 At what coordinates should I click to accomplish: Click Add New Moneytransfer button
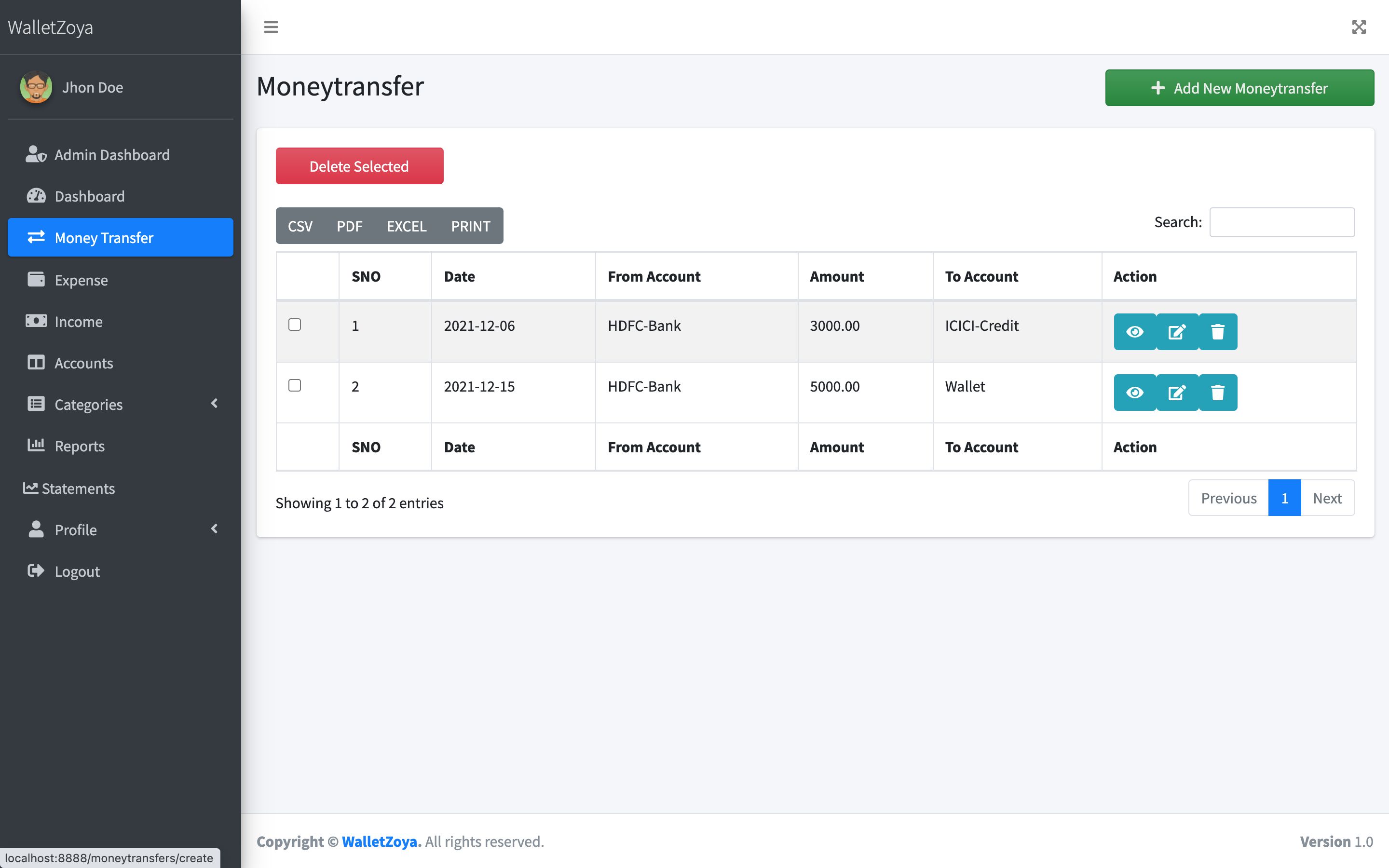pyautogui.click(x=1239, y=88)
